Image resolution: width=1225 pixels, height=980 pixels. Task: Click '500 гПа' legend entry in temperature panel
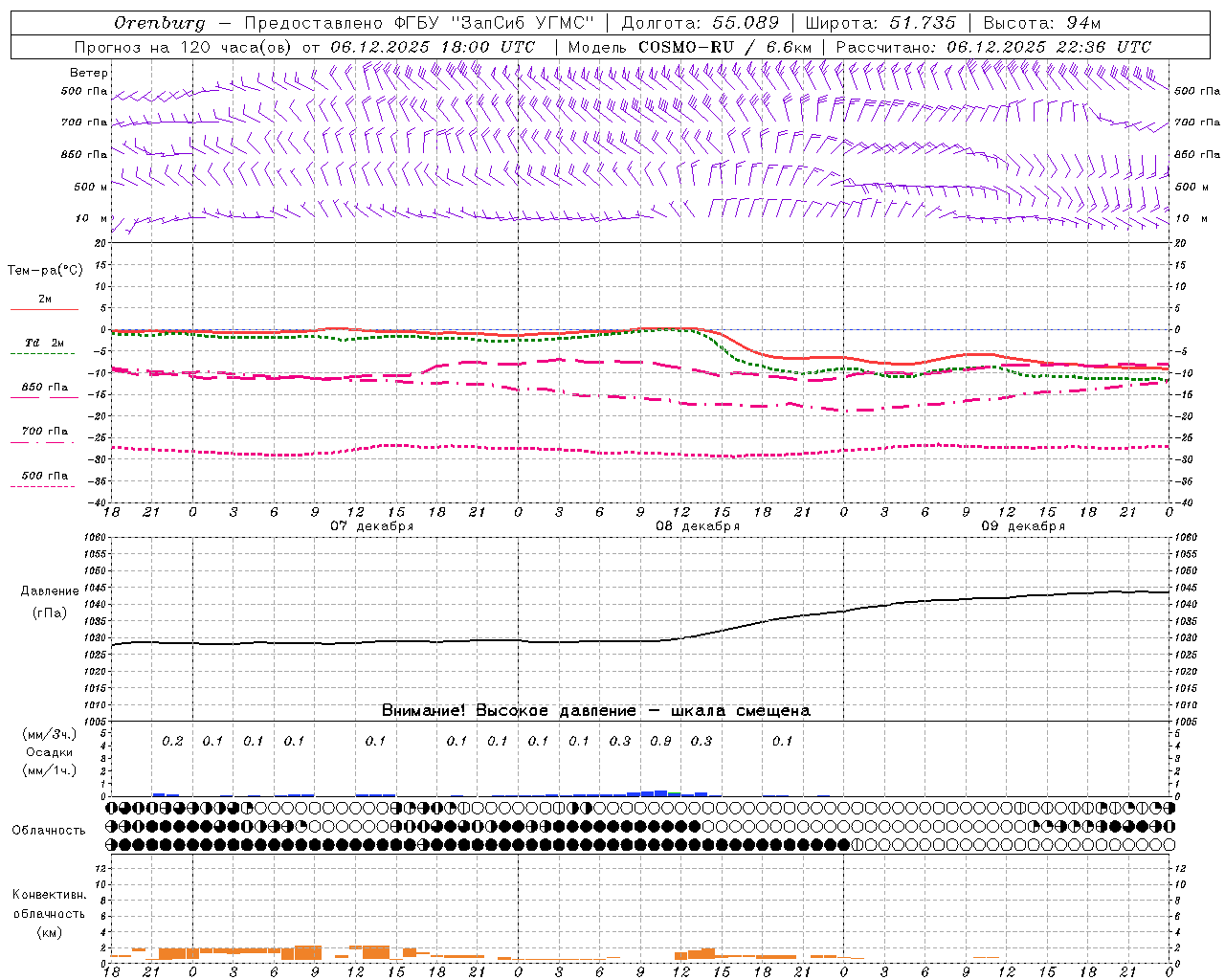click(x=45, y=476)
